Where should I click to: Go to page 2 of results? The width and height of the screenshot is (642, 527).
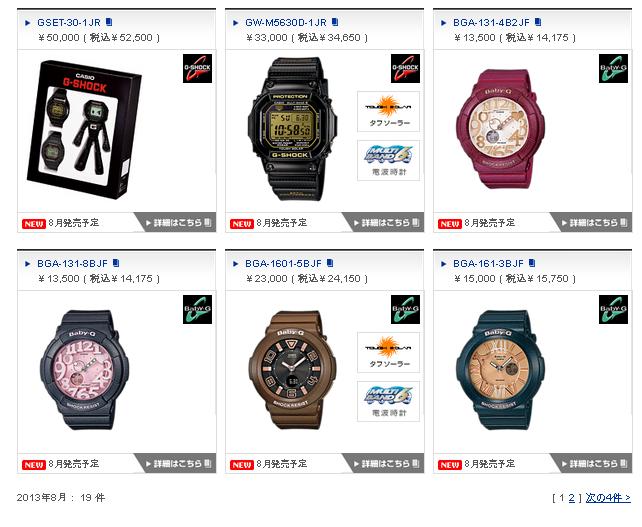click(x=571, y=498)
